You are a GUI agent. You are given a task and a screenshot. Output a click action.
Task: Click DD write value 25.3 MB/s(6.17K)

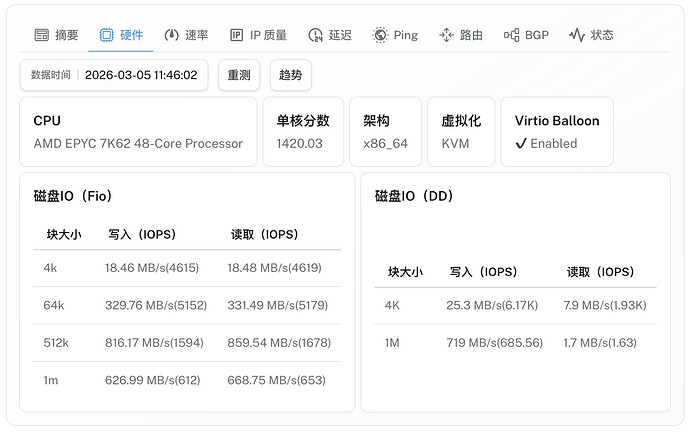click(x=492, y=305)
